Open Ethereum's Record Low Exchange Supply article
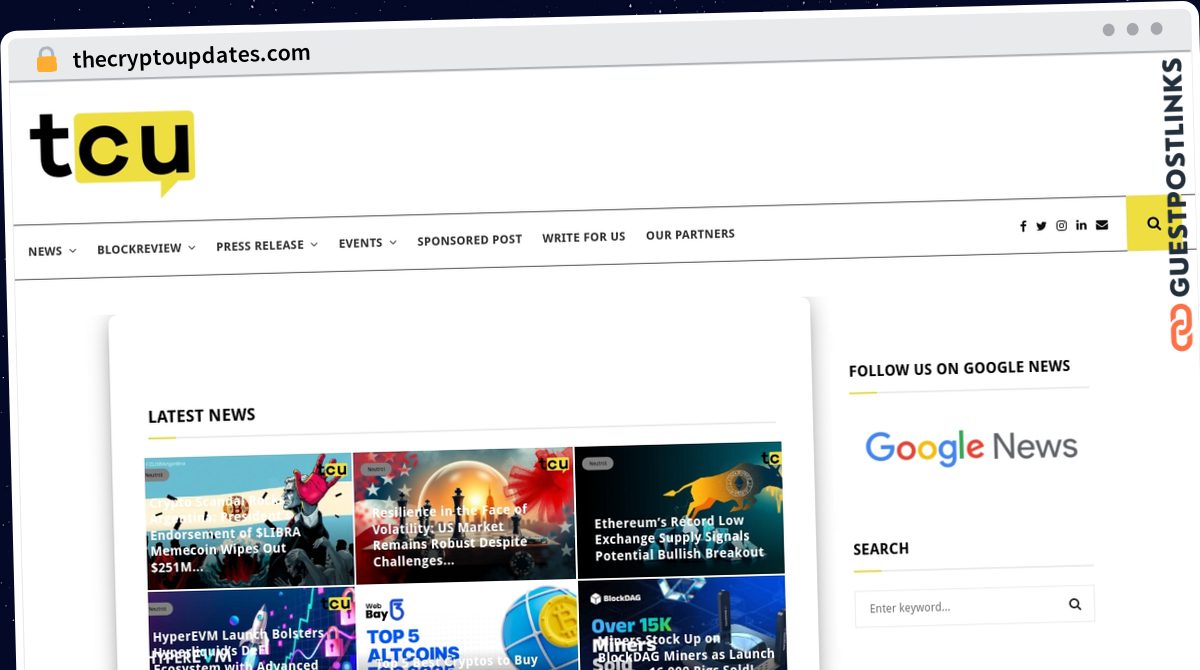Screen dimensions: 1200x670 click(679, 509)
